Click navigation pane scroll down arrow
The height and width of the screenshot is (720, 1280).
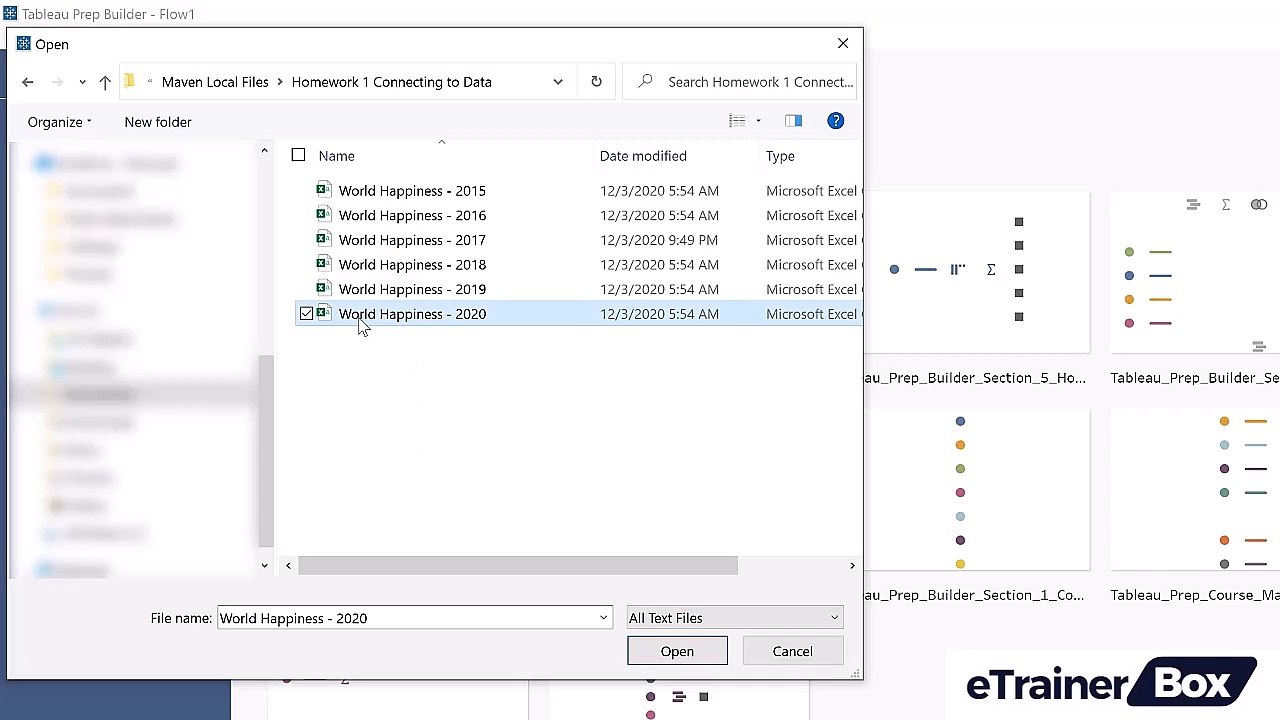point(264,565)
